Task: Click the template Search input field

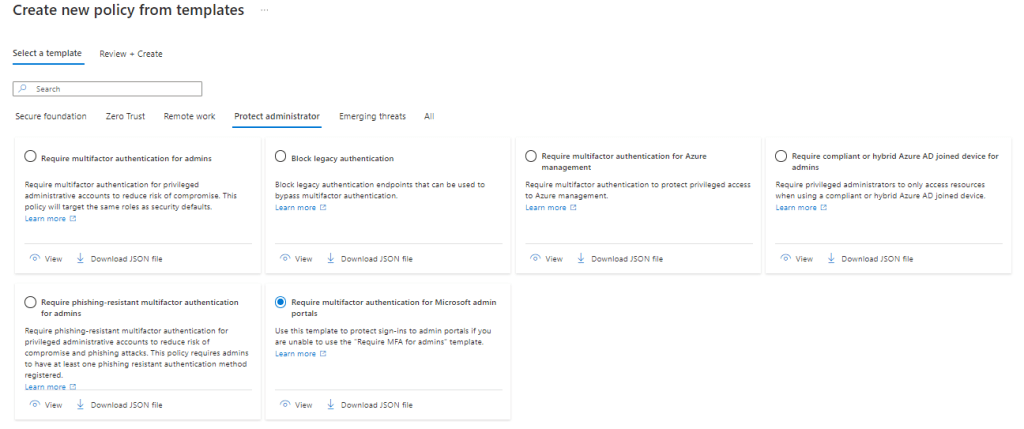Action: (108, 89)
